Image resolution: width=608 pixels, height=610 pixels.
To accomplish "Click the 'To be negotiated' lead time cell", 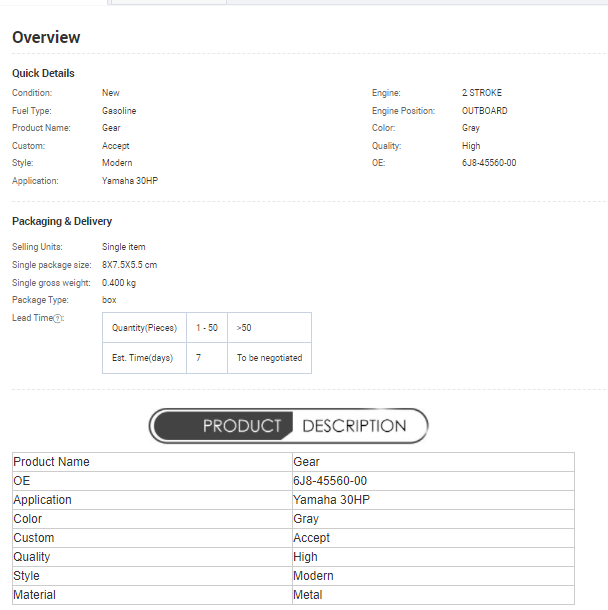I will [269, 358].
